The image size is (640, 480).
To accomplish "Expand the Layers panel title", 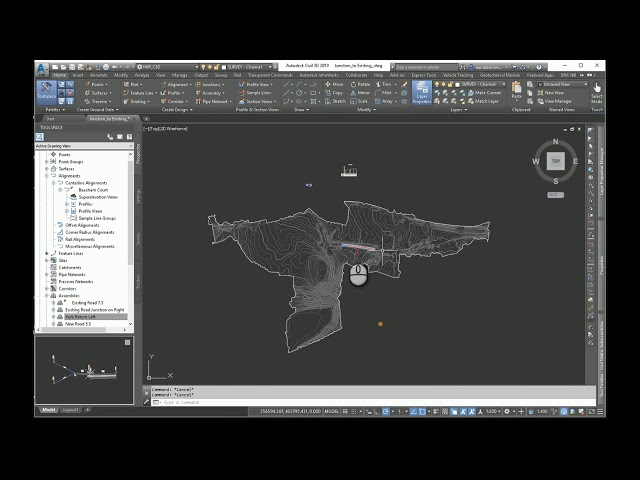I will (459, 109).
